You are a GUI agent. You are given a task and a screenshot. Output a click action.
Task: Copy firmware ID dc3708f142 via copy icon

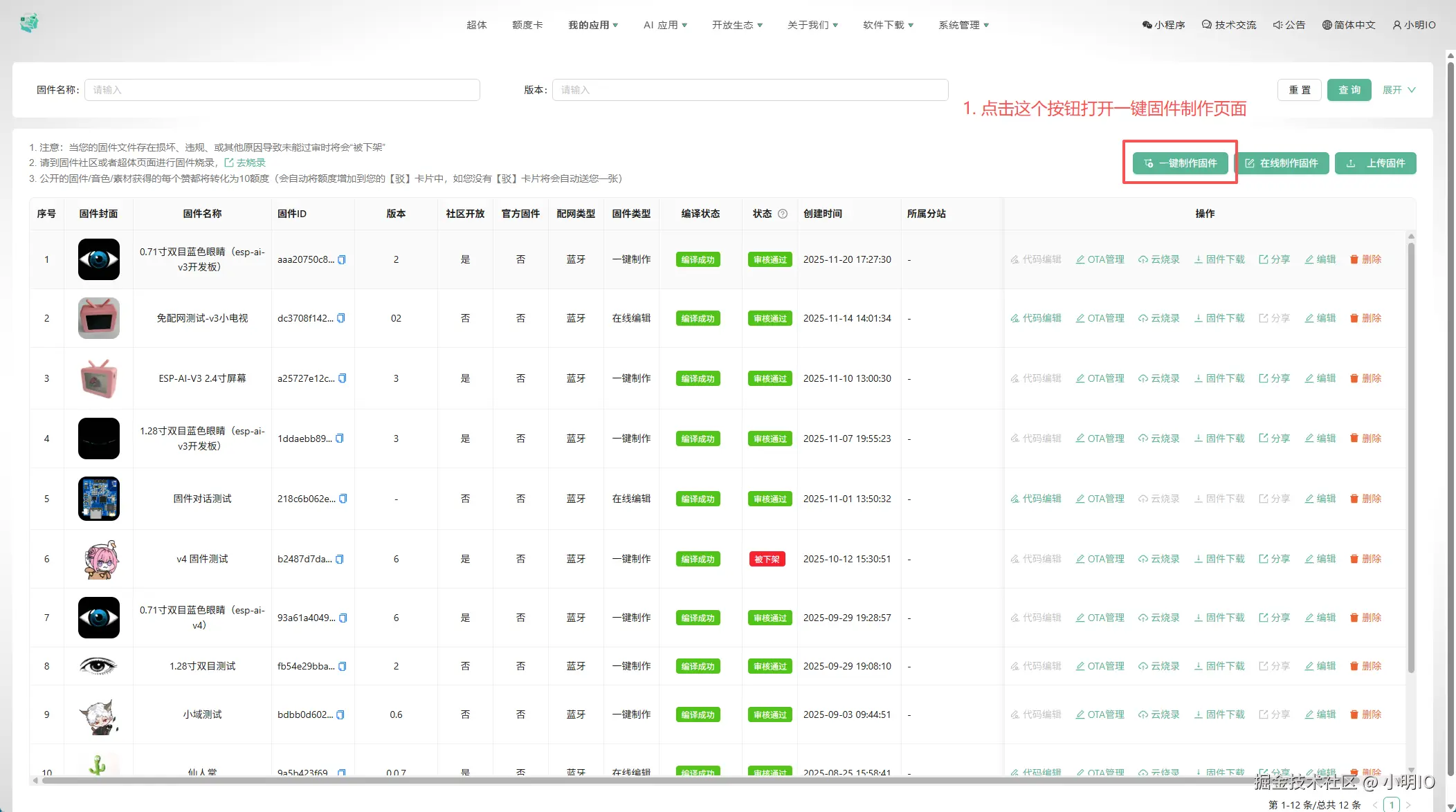340,319
